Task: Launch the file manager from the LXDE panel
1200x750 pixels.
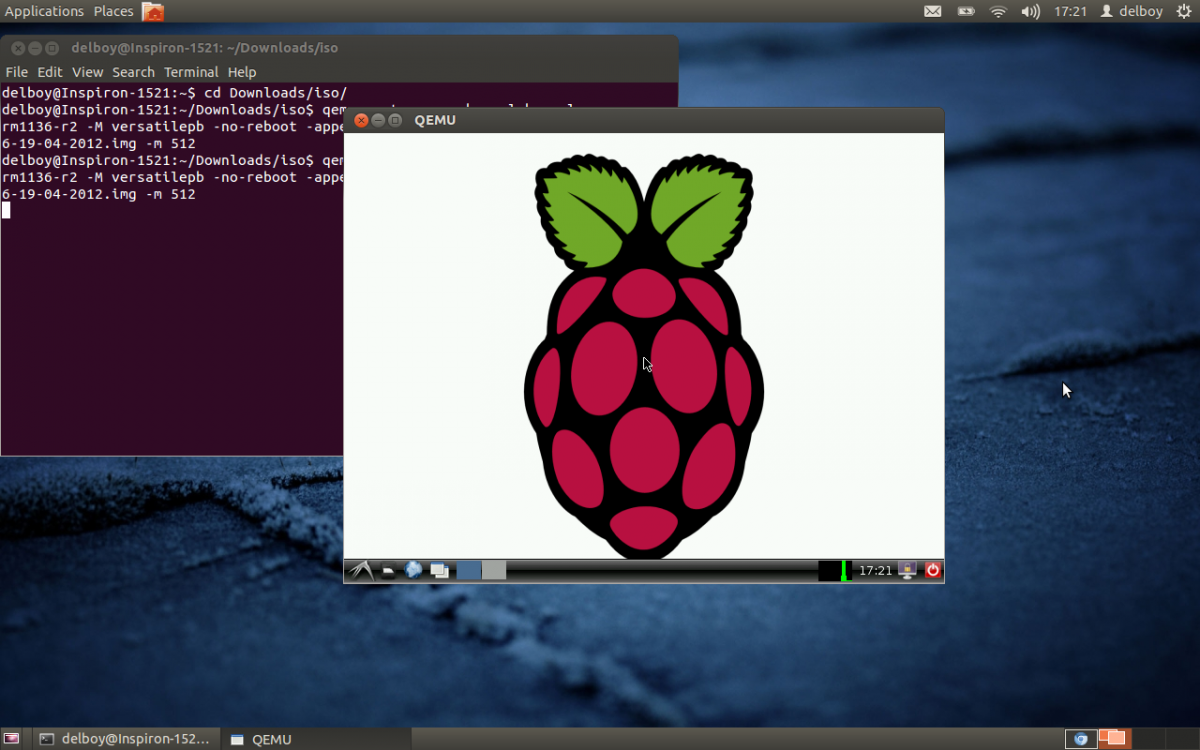Action: (389, 571)
